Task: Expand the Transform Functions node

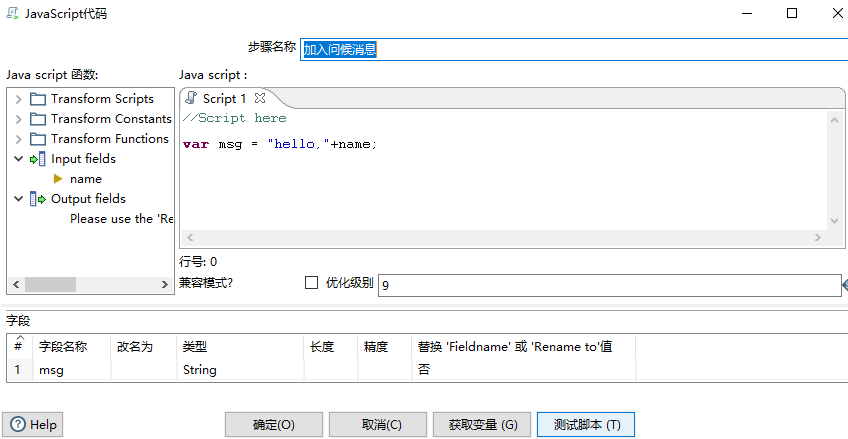Action: [x=19, y=139]
